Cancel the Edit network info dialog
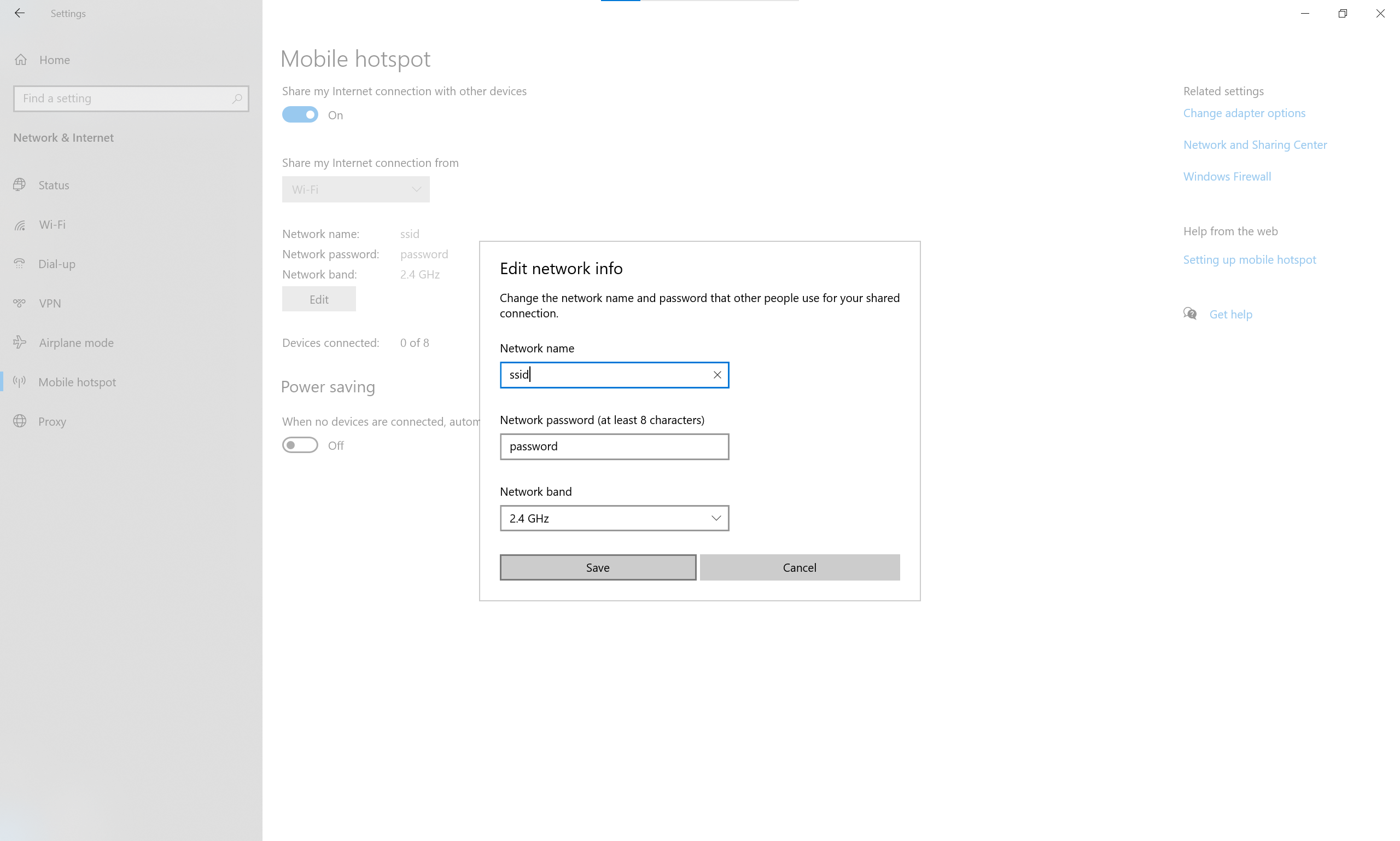Image resolution: width=1400 pixels, height=841 pixels. coord(799,567)
